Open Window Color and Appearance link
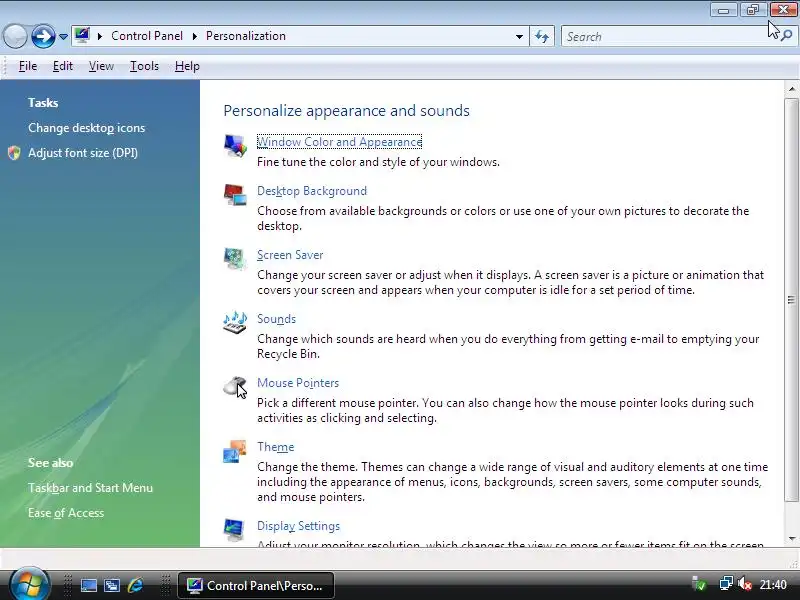This screenshot has height=600, width=800. point(339,142)
